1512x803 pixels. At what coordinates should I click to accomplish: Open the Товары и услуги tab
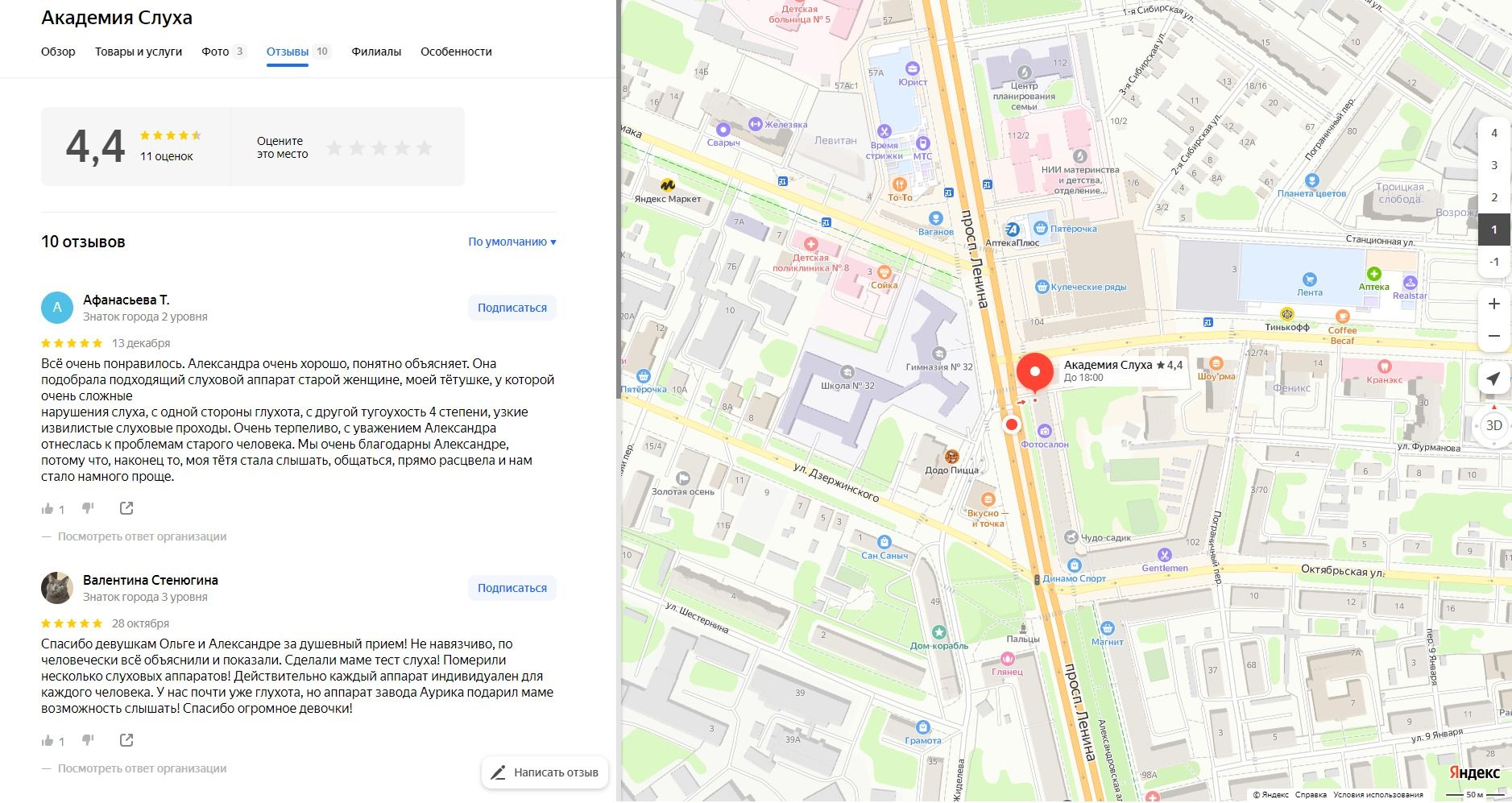tap(139, 52)
